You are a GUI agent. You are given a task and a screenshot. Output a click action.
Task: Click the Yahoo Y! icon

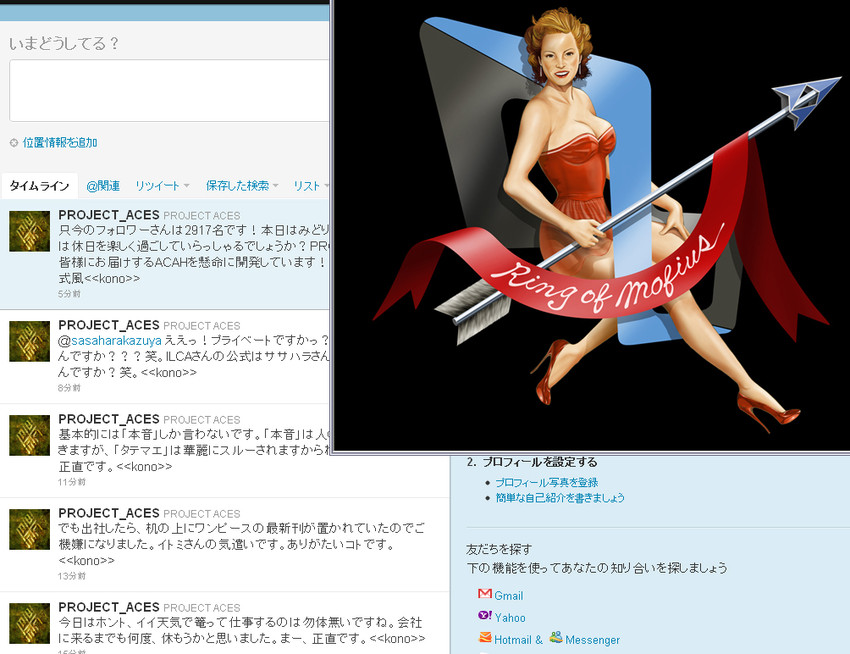click(x=485, y=616)
